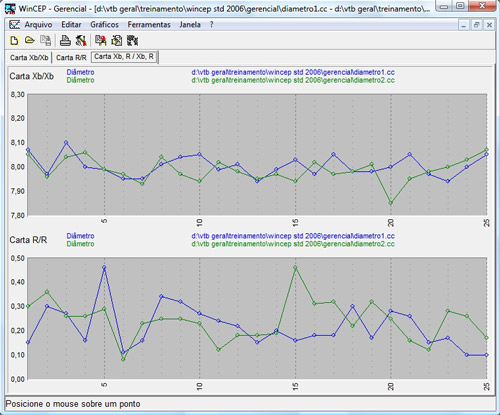
Task: Click blue Diâmetro label in Carta Xb/Xb
Action: coord(80,72)
